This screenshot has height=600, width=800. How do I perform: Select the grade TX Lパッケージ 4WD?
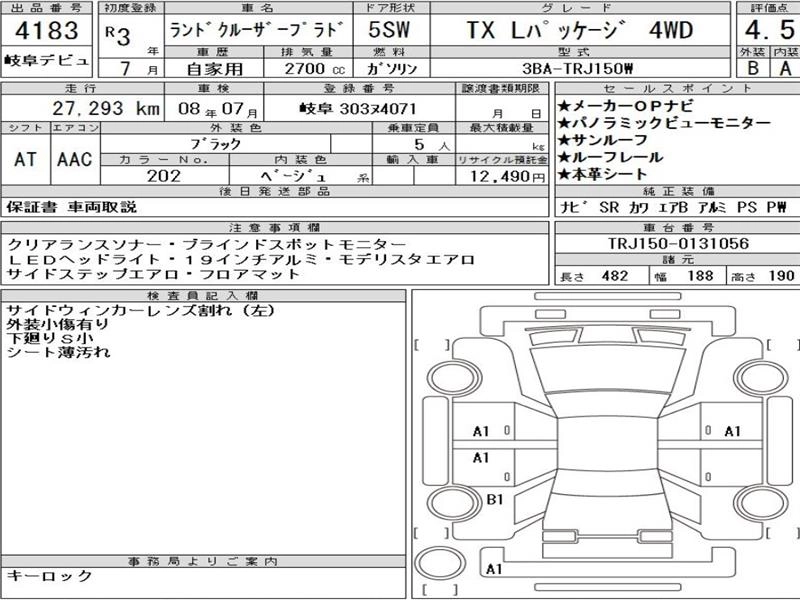point(580,31)
